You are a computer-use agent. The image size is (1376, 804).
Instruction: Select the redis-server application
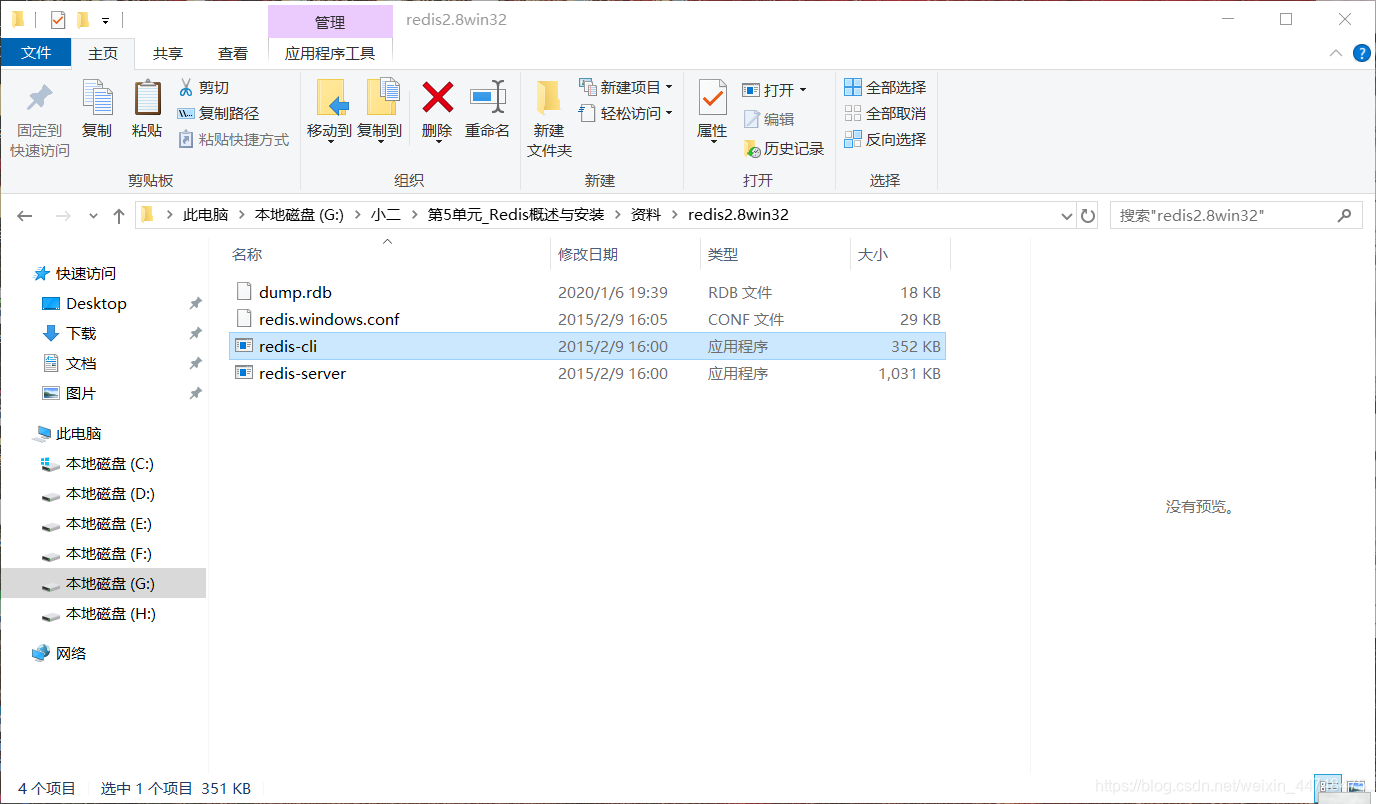pos(587,373)
